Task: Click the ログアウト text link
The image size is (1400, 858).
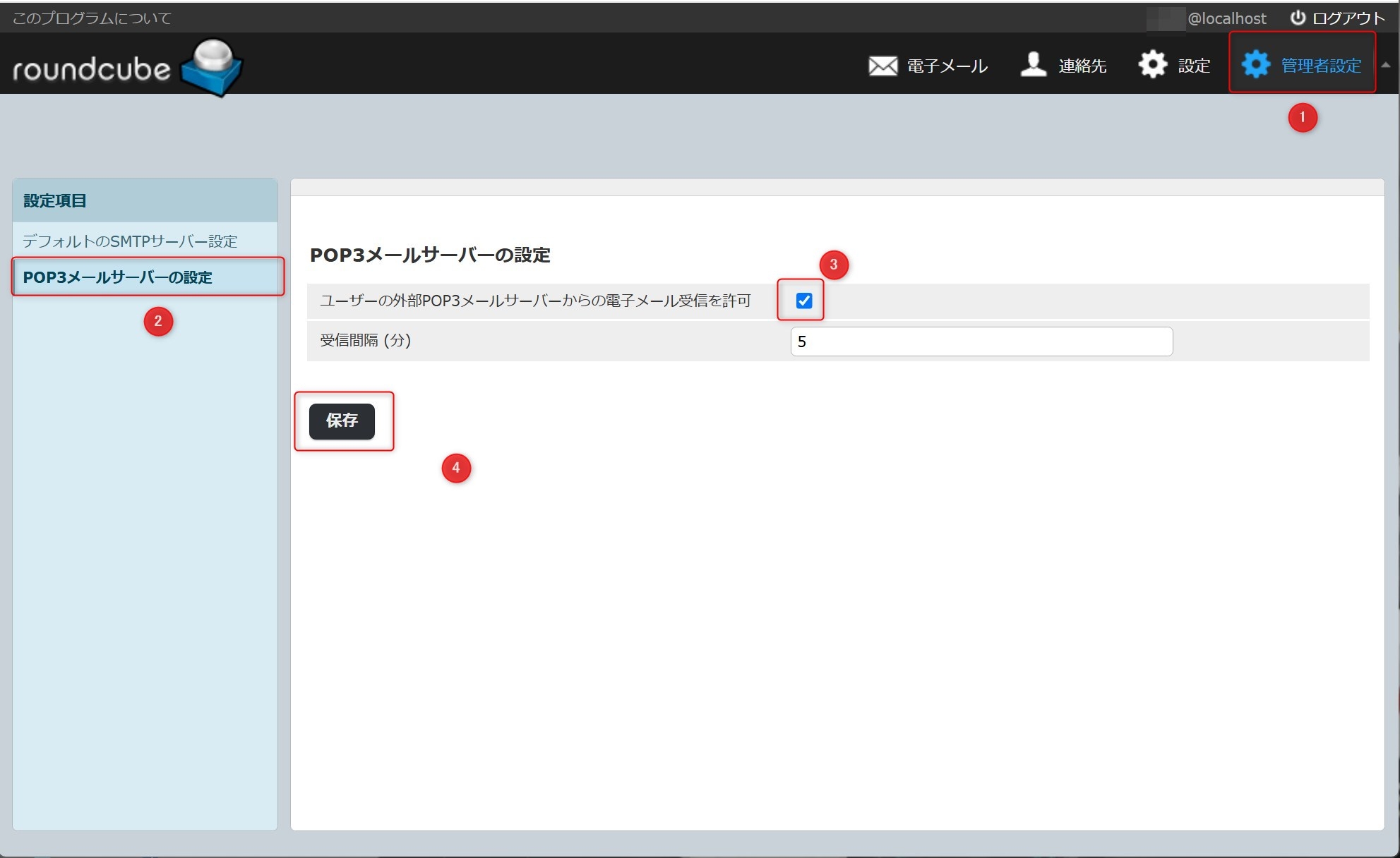Action: click(x=1348, y=18)
